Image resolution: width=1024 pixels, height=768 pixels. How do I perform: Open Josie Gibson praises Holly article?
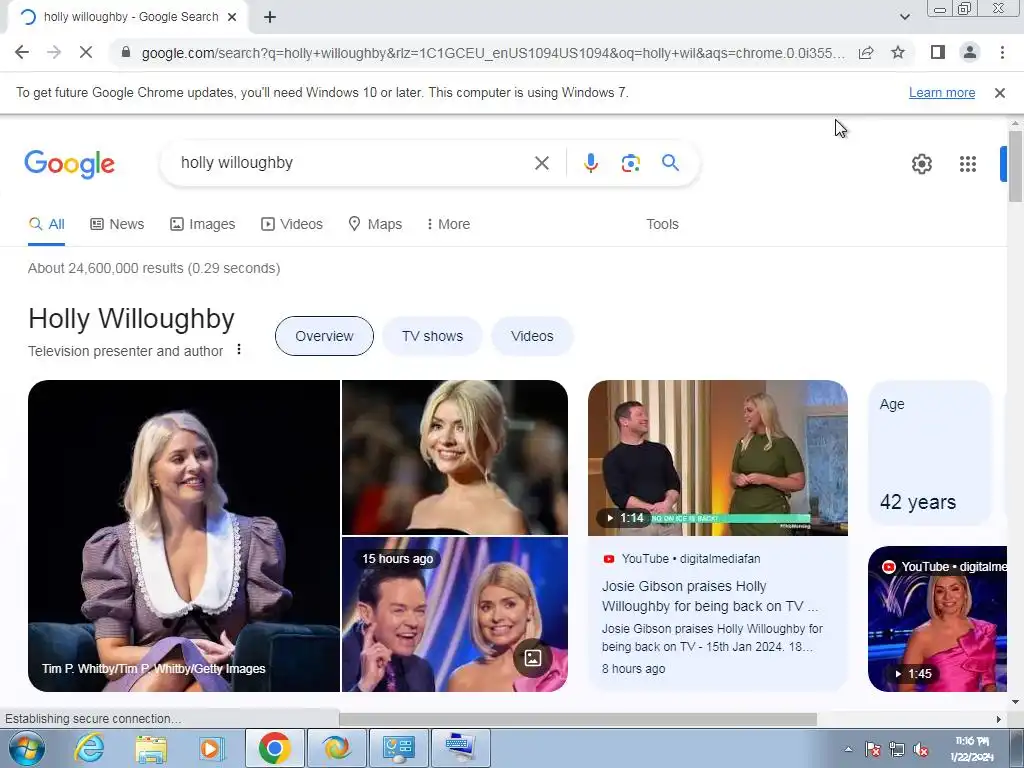click(x=710, y=596)
